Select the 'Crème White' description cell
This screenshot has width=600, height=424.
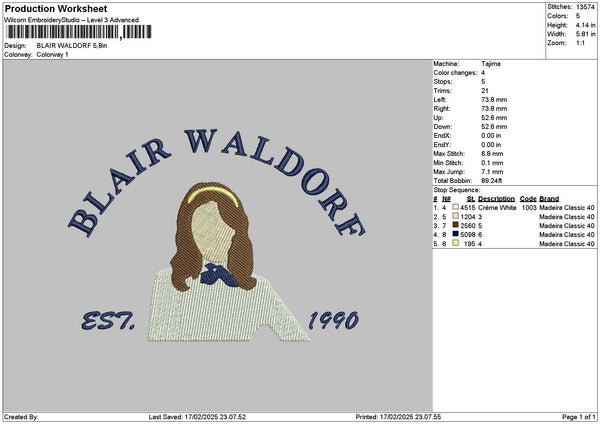497,208
